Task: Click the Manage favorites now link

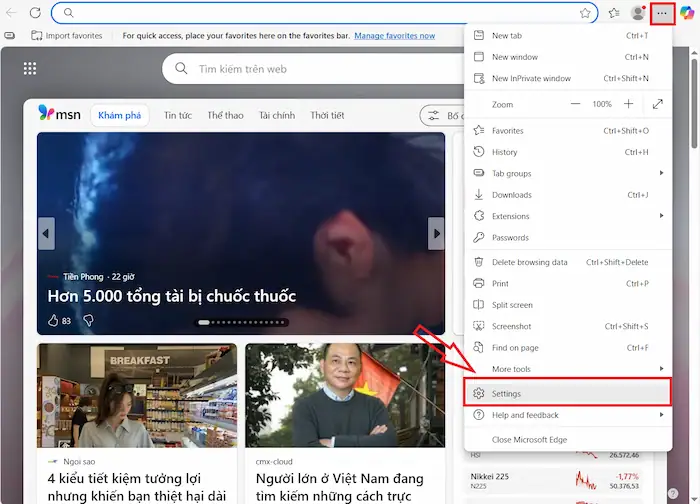Action: point(394,36)
